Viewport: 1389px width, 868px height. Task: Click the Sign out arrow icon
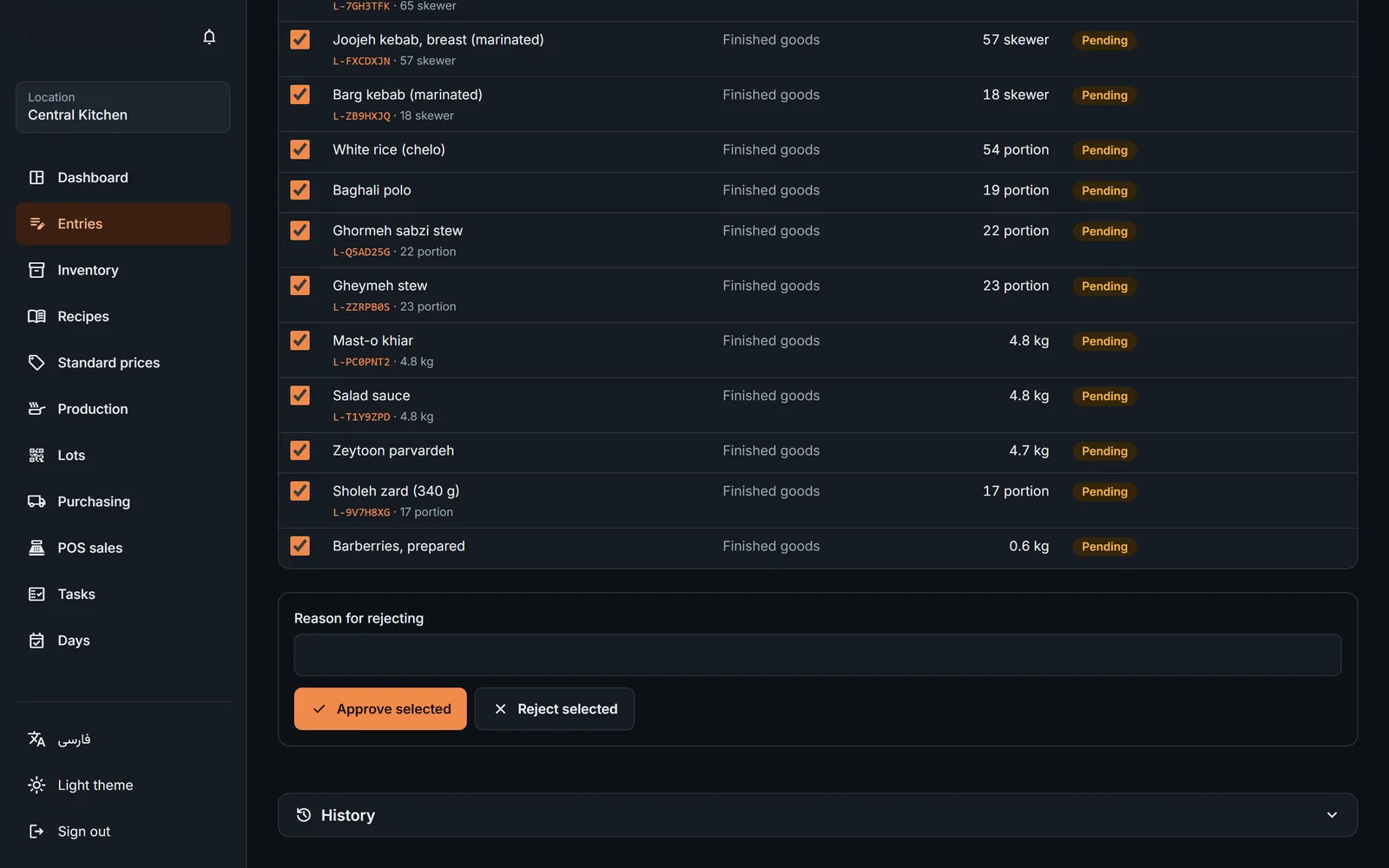(36, 832)
